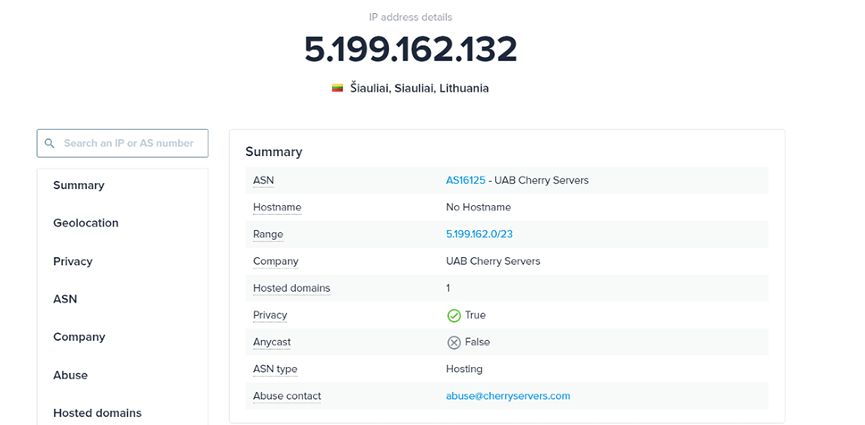This screenshot has height=425, width=865.
Task: Jump to Abuse section in sidebar
Action: [70, 375]
